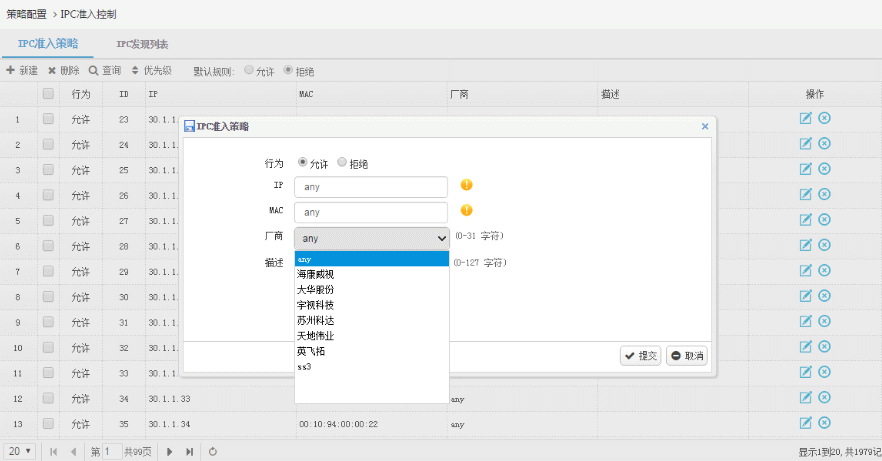Click the delete icon in row 13
The width and height of the screenshot is (882, 461).
tap(824, 423)
